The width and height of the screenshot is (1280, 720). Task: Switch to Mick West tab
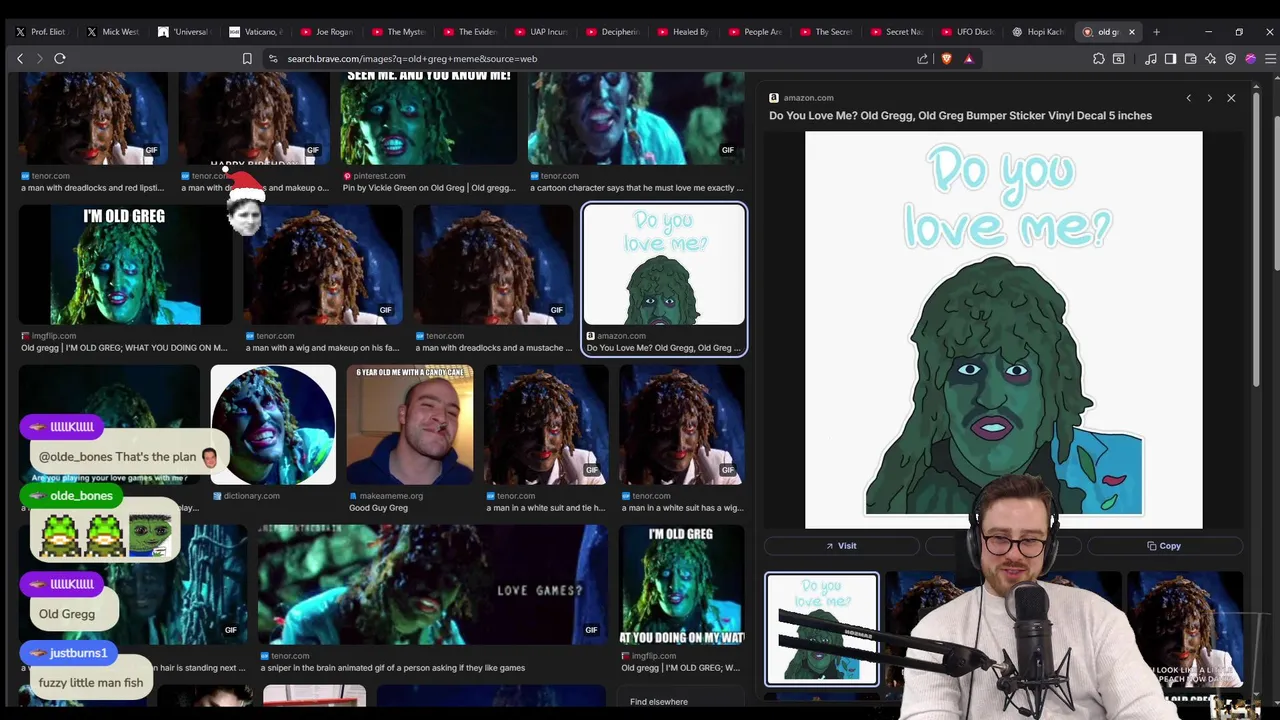tap(113, 32)
